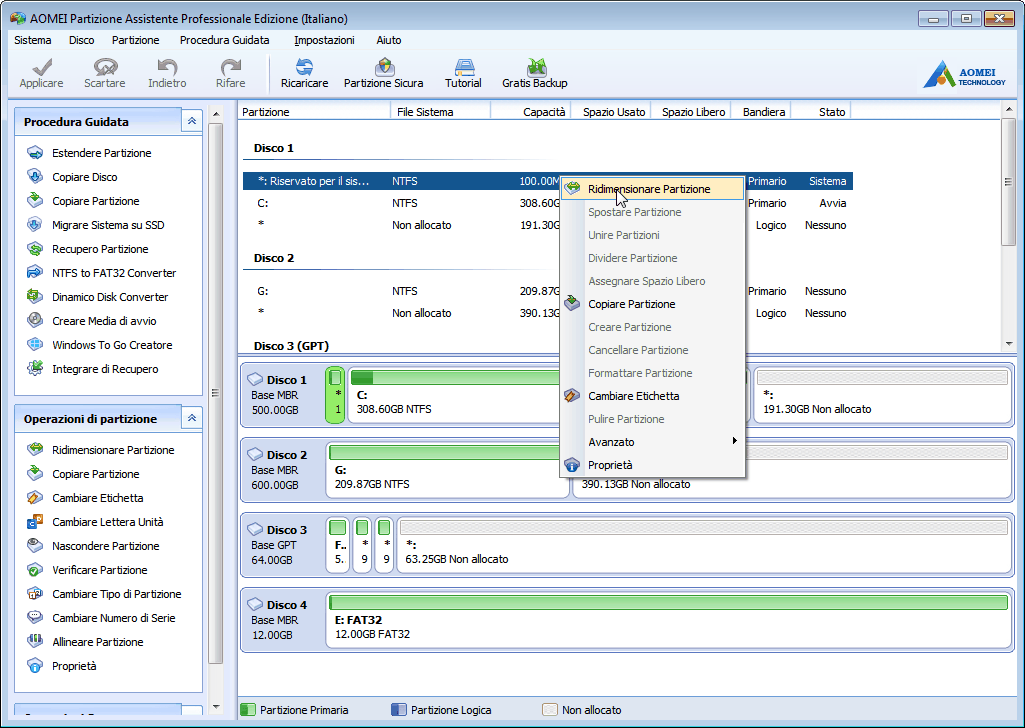This screenshot has width=1025, height=728.
Task: Click Verificare Partizione in operations panel
Action: [100, 570]
